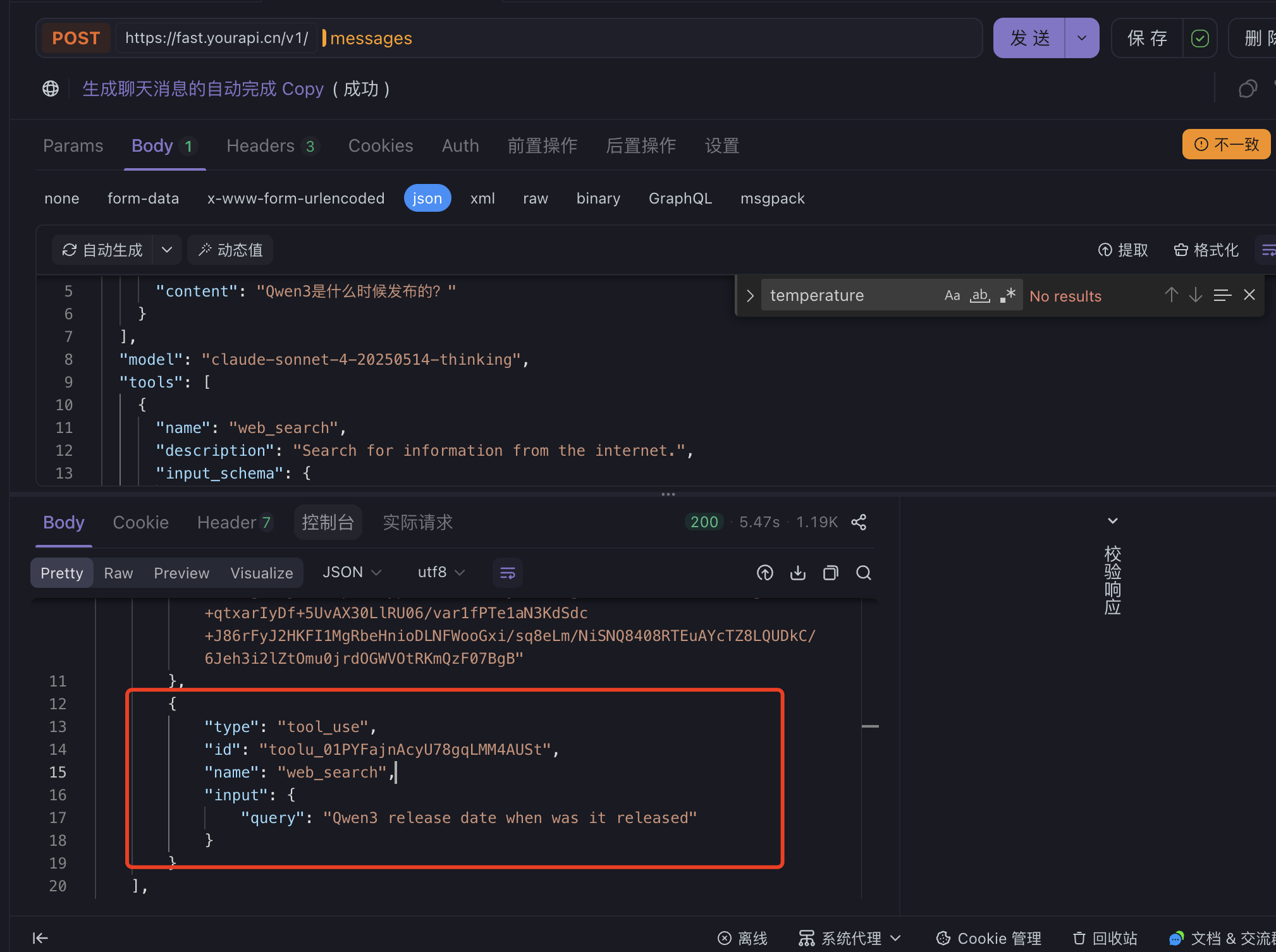Viewport: 1276px width, 952px height.
Task: Open the 实际请求 actual request tab
Action: tap(418, 523)
